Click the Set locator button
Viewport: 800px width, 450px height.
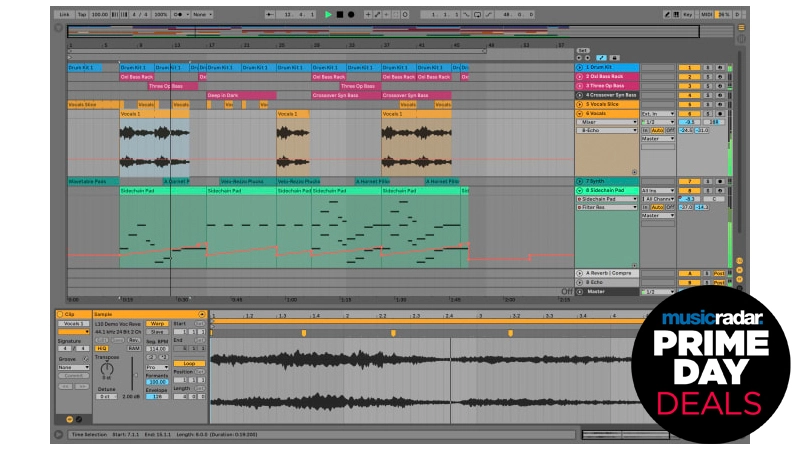coord(583,51)
